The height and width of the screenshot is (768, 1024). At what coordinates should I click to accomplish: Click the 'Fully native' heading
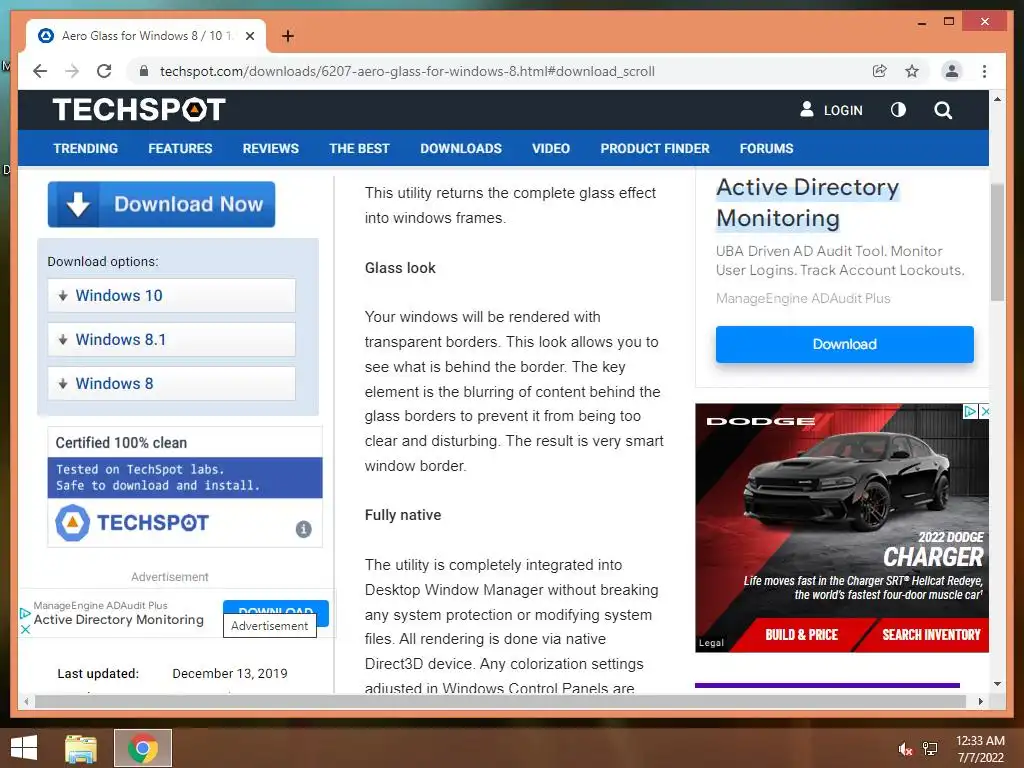click(402, 515)
